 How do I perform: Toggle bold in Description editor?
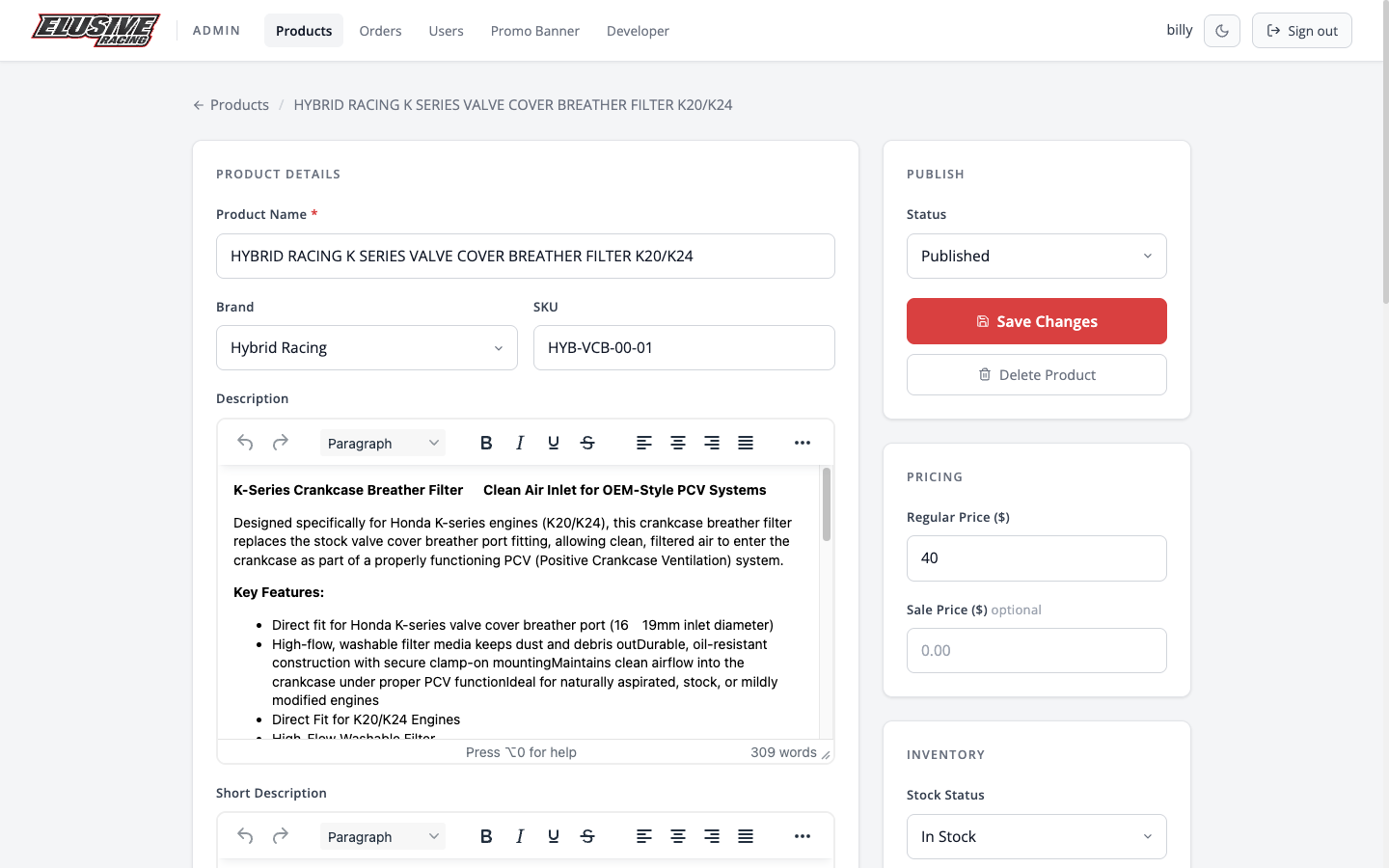[486, 443]
